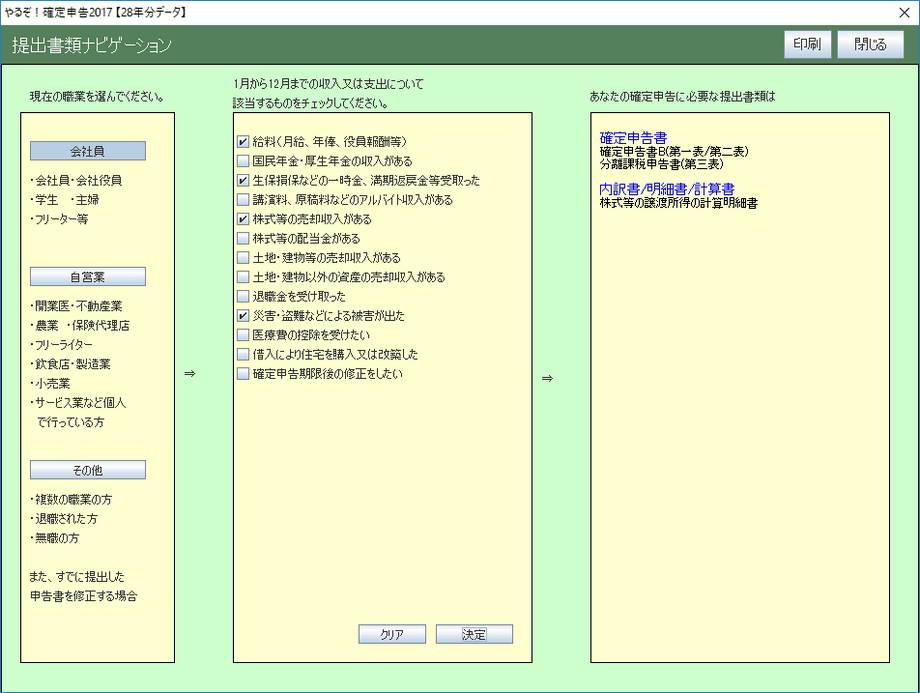The width and height of the screenshot is (920, 693).
Task: Check 医療費の控除を受けたい checkbox
Action: coord(243,335)
